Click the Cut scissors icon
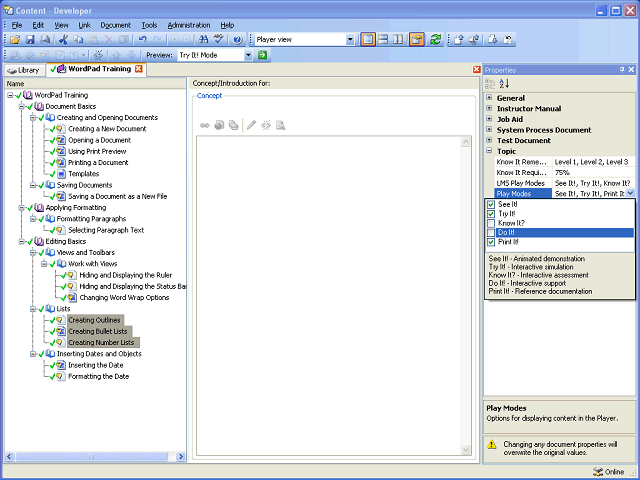 tap(63, 39)
